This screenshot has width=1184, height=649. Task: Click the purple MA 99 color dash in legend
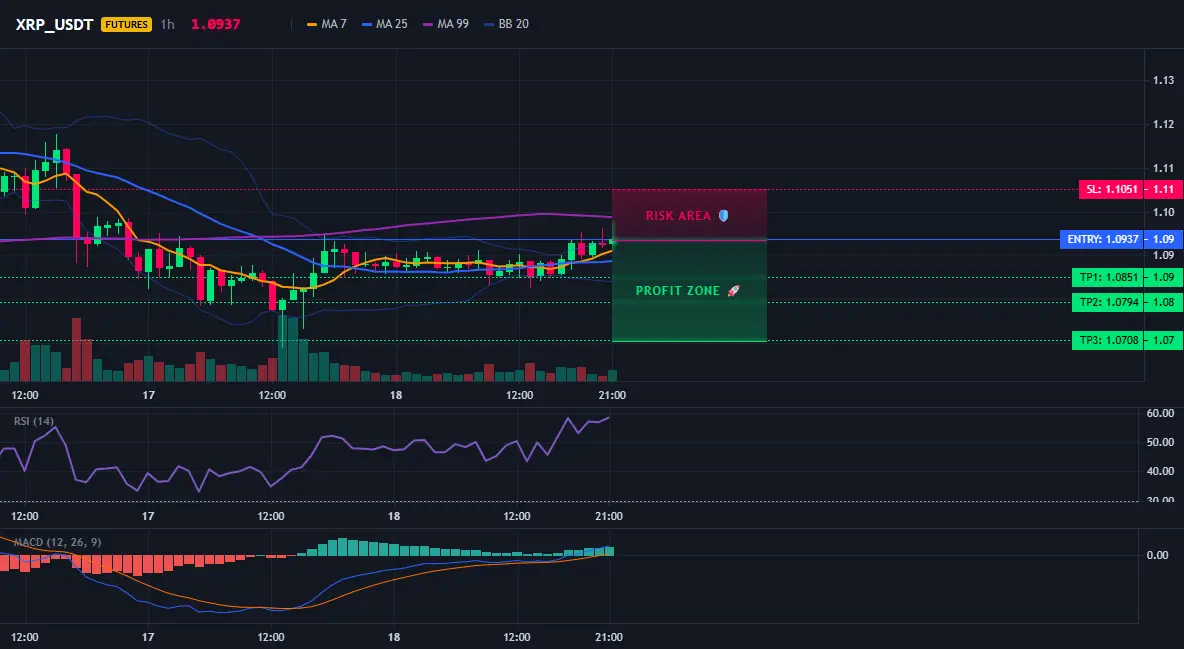coord(428,24)
